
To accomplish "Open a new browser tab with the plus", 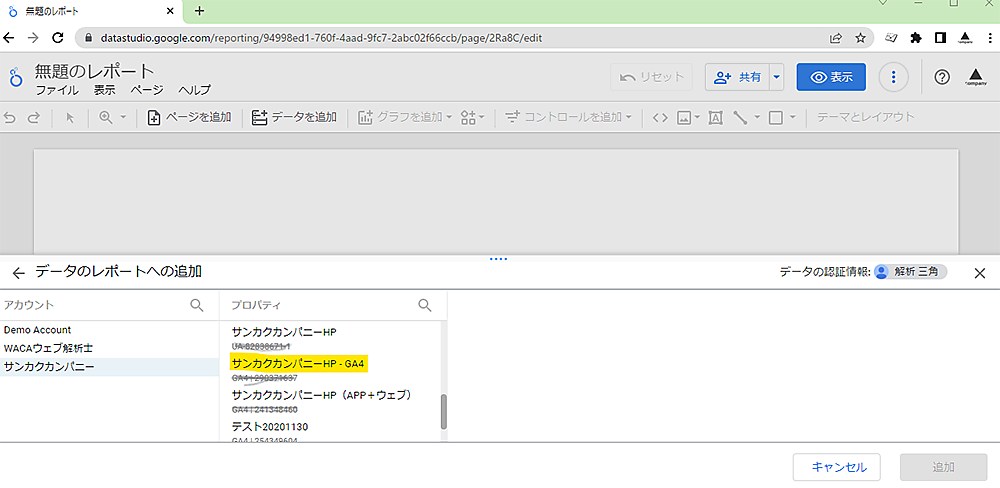I will (x=200, y=11).
